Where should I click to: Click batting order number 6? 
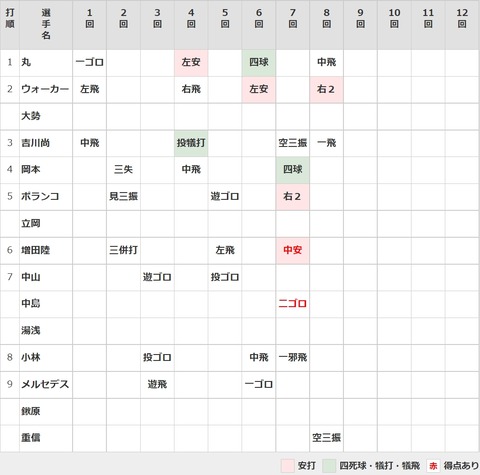tap(10, 250)
